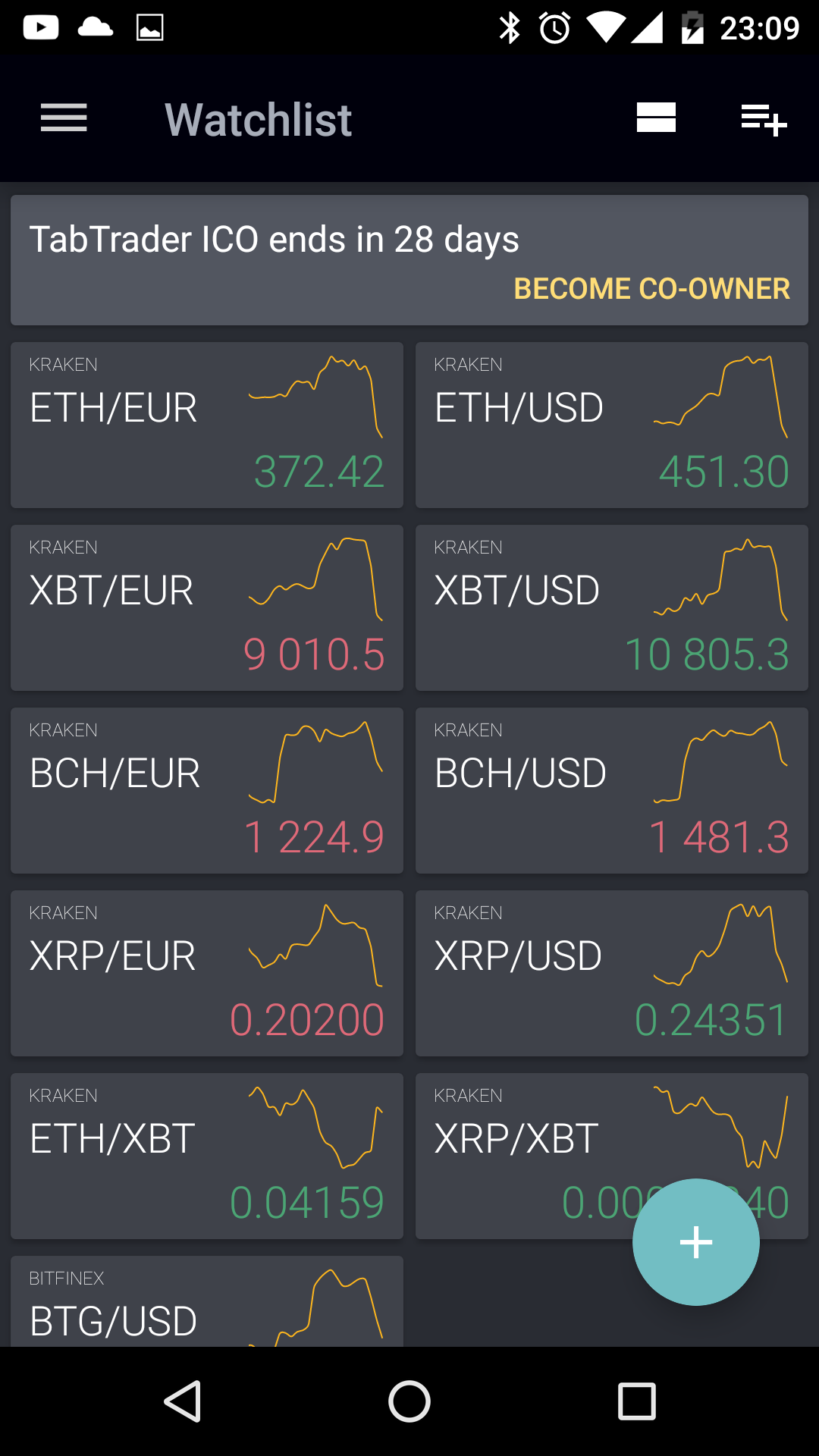
Task: Tap the cloud notification status icon
Action: pyautogui.click(x=96, y=28)
